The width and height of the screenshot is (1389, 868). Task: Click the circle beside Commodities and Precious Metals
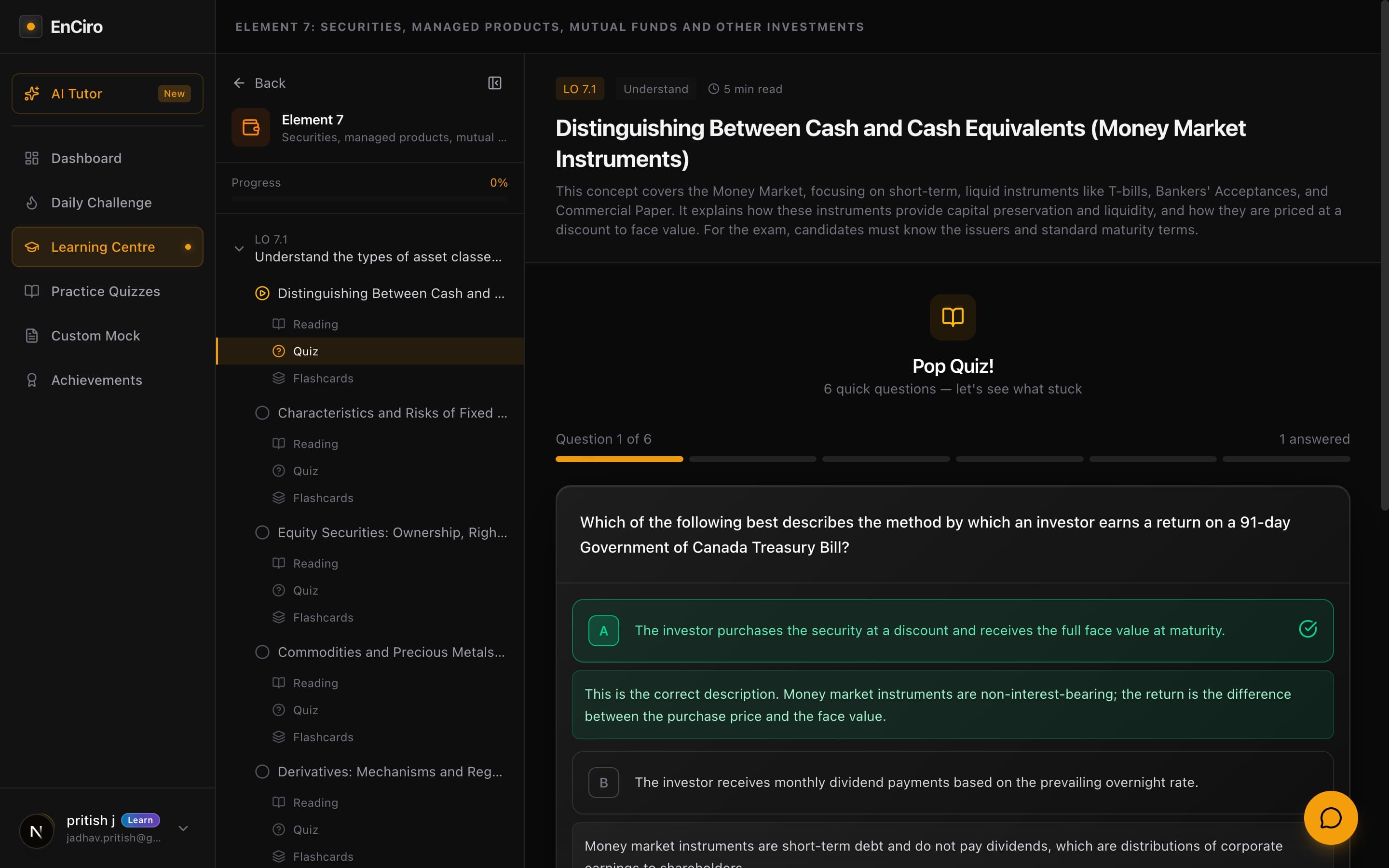[262, 652]
